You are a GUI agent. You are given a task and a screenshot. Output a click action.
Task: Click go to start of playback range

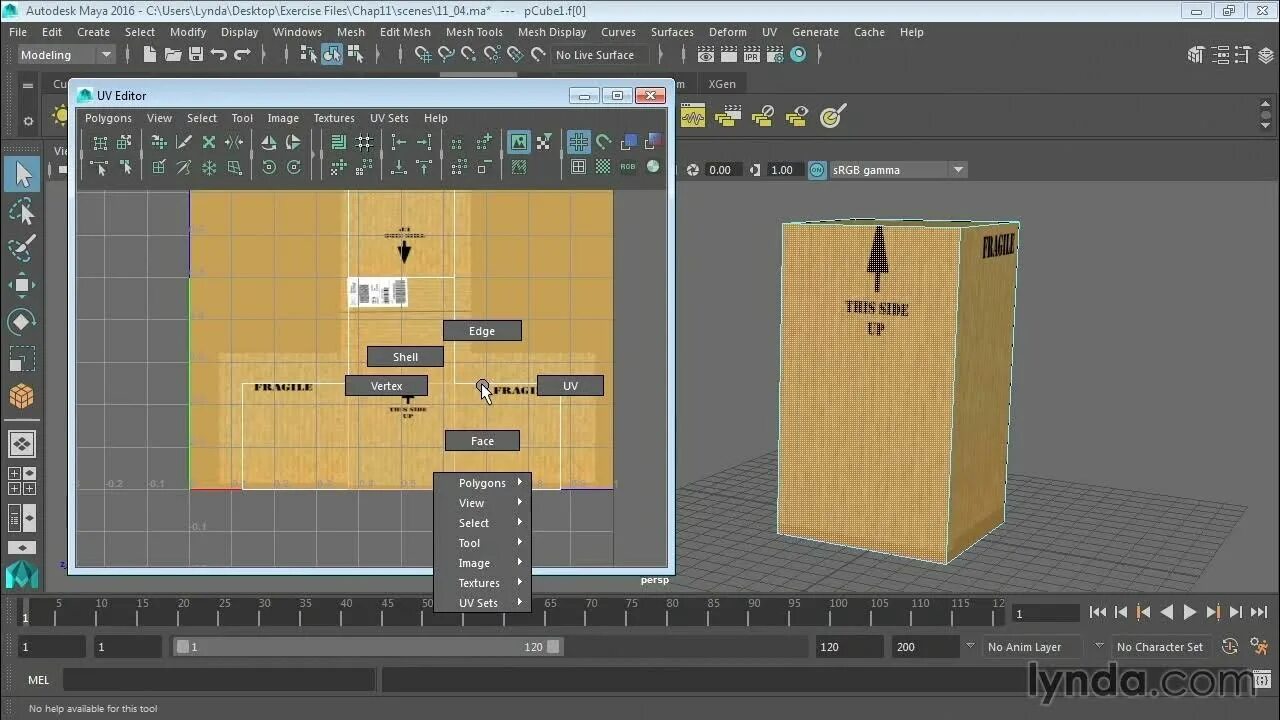pos(1098,612)
